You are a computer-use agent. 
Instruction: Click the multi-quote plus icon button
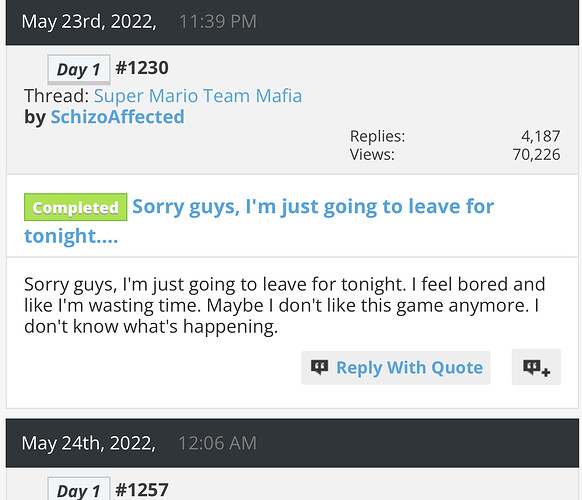(536, 367)
